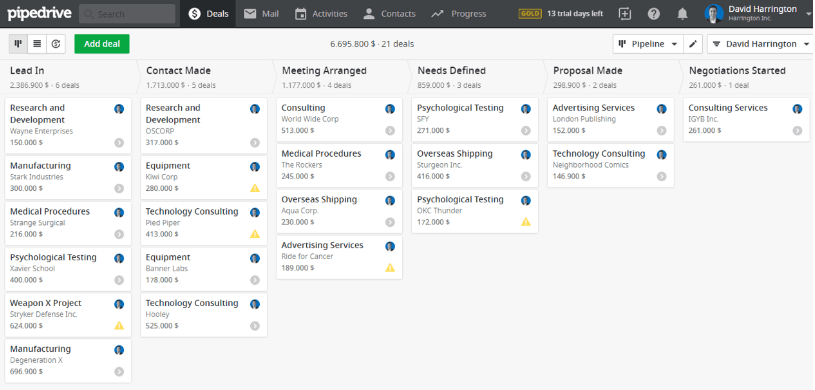The height and width of the screenshot is (390, 815).
Task: Click warning icon on Ride for Cancer deal
Action: pyautogui.click(x=390, y=268)
